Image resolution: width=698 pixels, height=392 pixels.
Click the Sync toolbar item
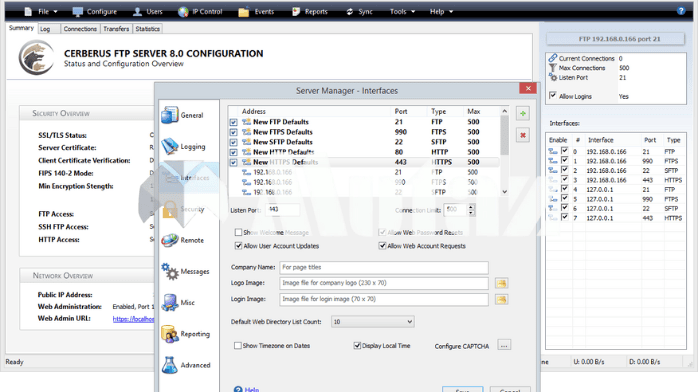[359, 12]
